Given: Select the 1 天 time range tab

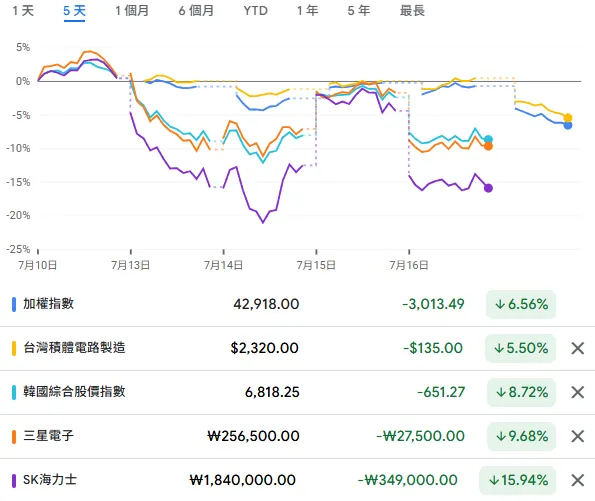Looking at the screenshot, I should click(x=23, y=11).
